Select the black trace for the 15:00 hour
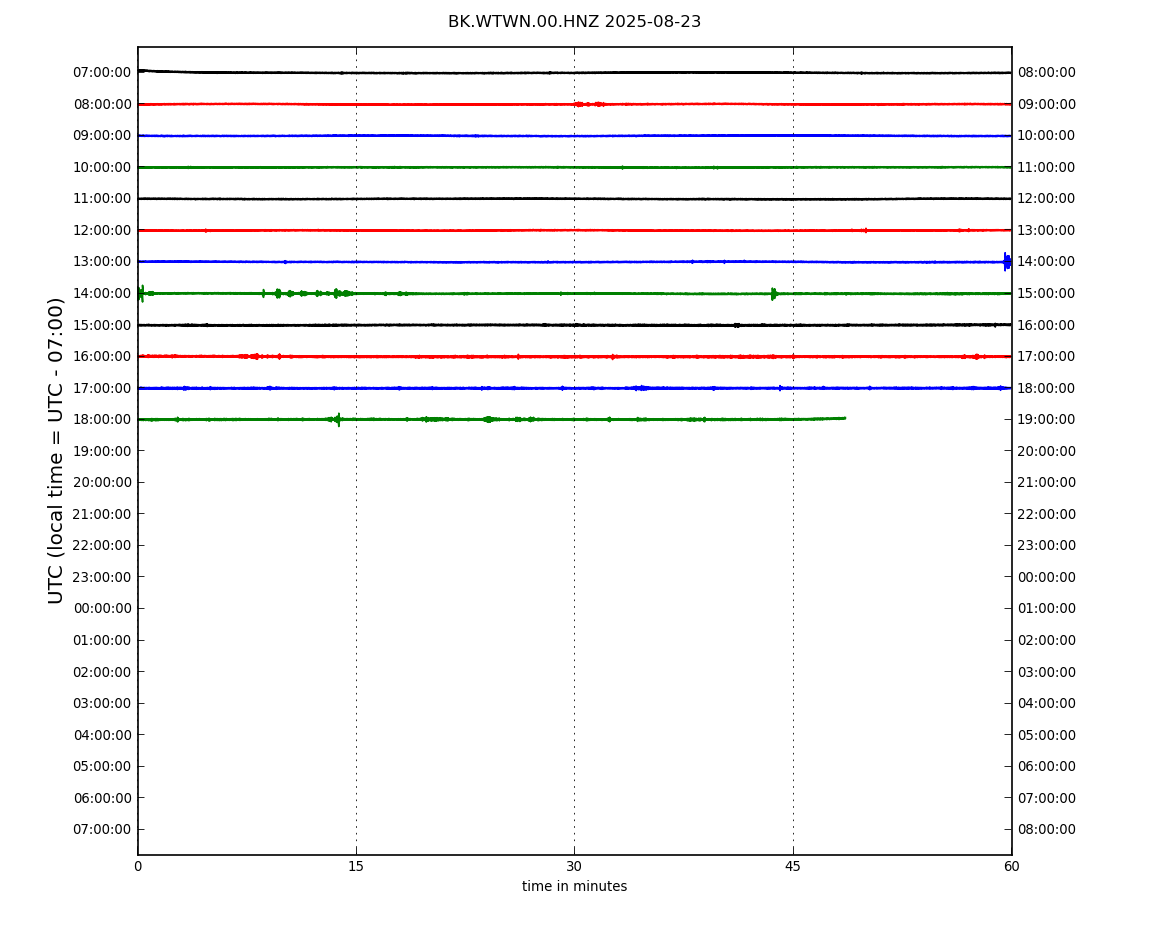1150x950 pixels. pyautogui.click(x=574, y=325)
